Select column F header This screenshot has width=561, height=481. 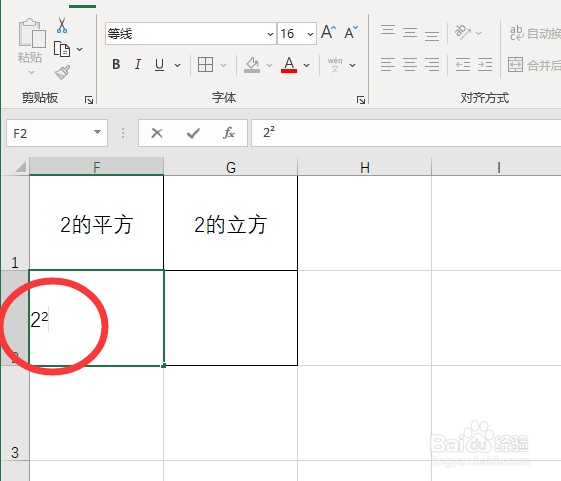click(97, 167)
